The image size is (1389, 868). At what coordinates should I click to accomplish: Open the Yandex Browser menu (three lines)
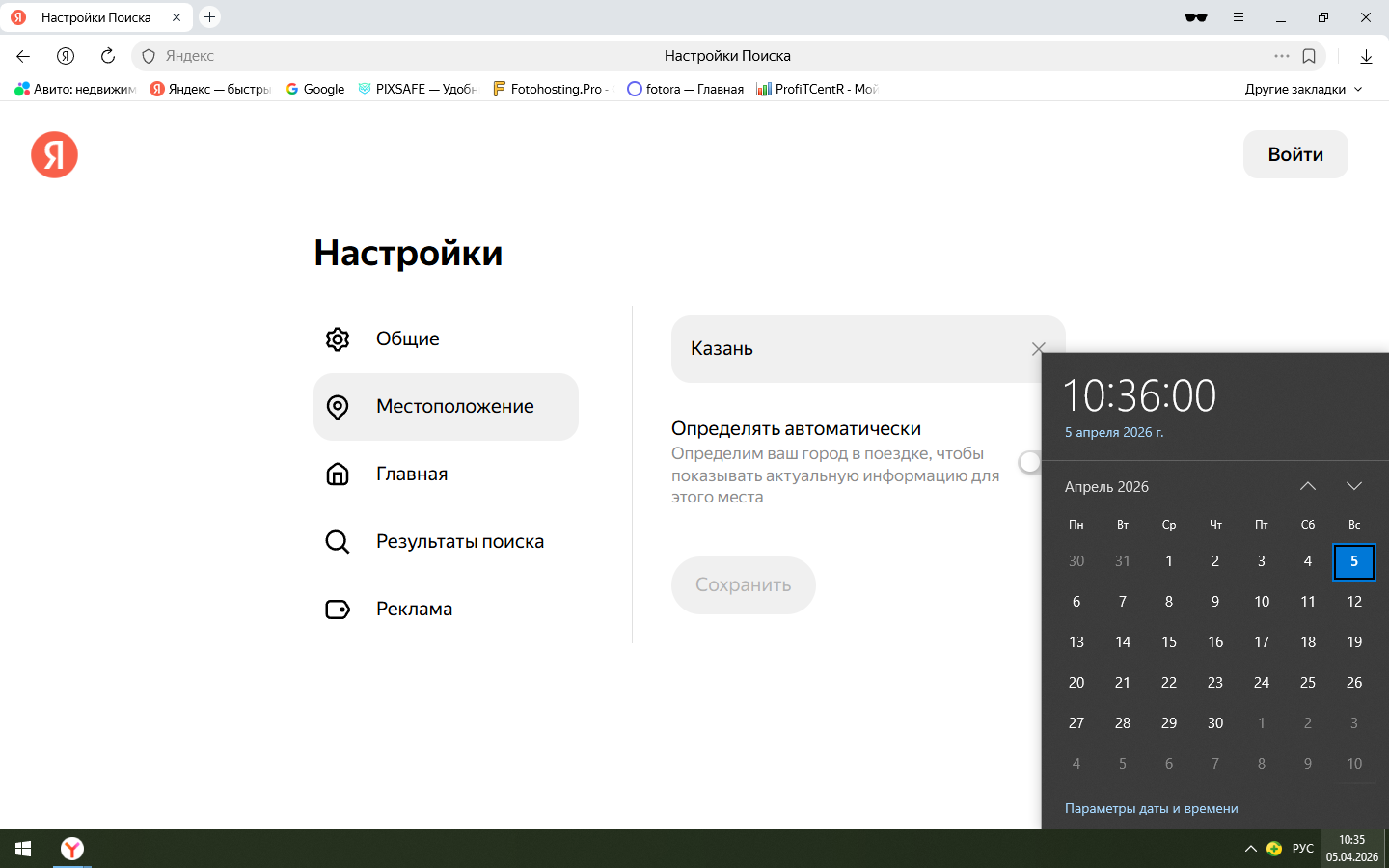click(x=1239, y=17)
